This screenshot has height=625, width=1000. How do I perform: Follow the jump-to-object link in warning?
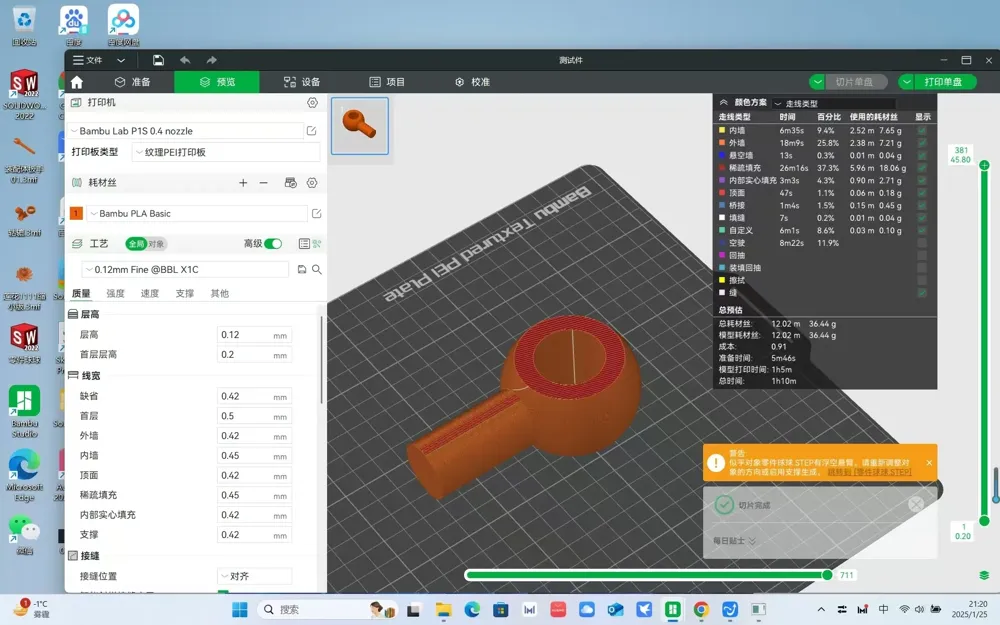point(869,472)
